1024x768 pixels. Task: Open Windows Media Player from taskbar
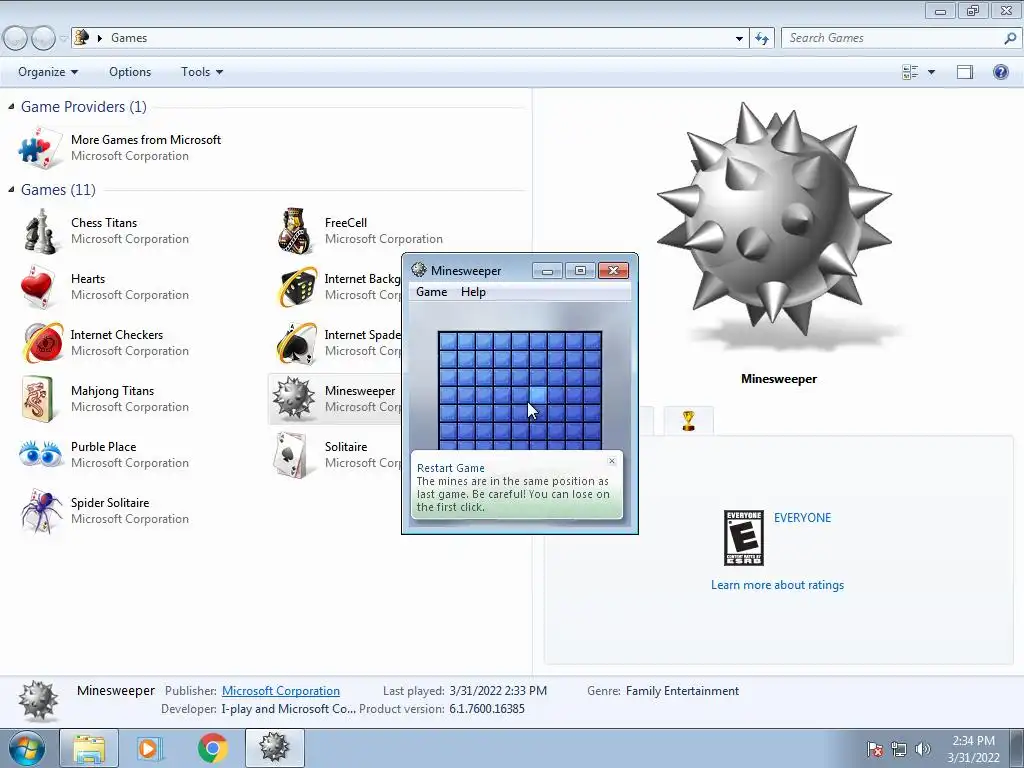(x=149, y=748)
